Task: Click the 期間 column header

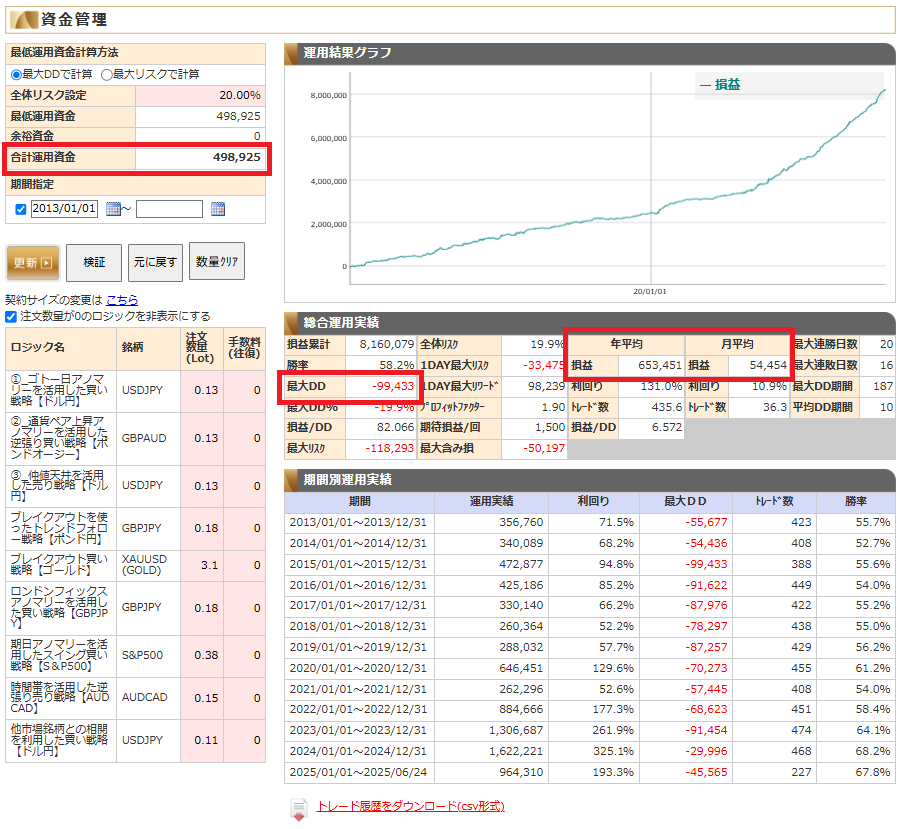Action: click(x=360, y=502)
